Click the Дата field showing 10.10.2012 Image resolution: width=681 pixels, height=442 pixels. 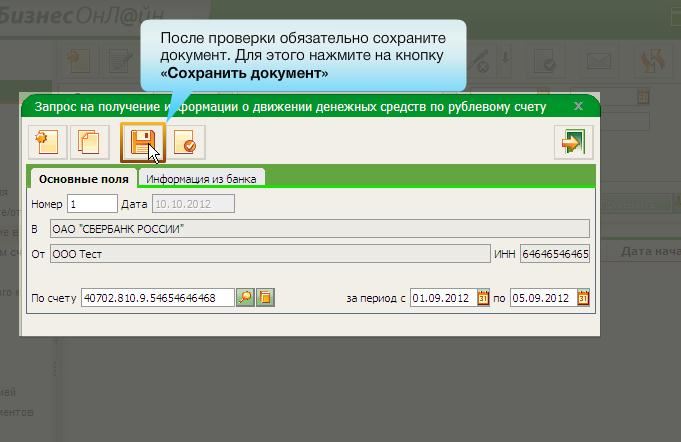click(x=193, y=204)
